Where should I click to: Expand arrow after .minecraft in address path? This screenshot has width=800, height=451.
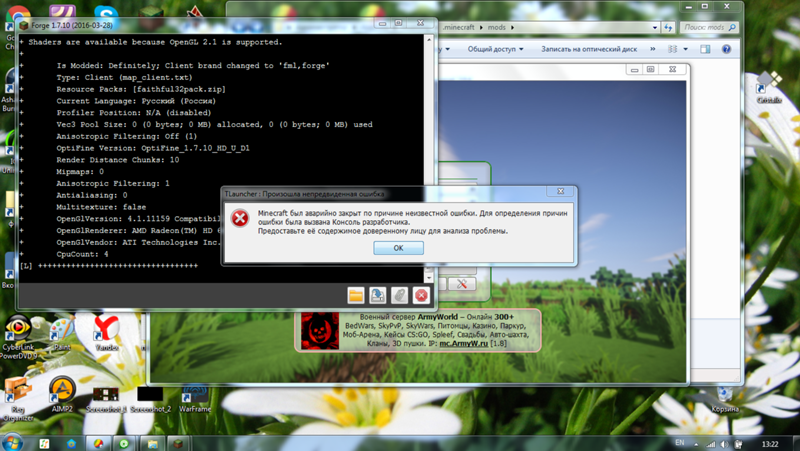(481, 28)
